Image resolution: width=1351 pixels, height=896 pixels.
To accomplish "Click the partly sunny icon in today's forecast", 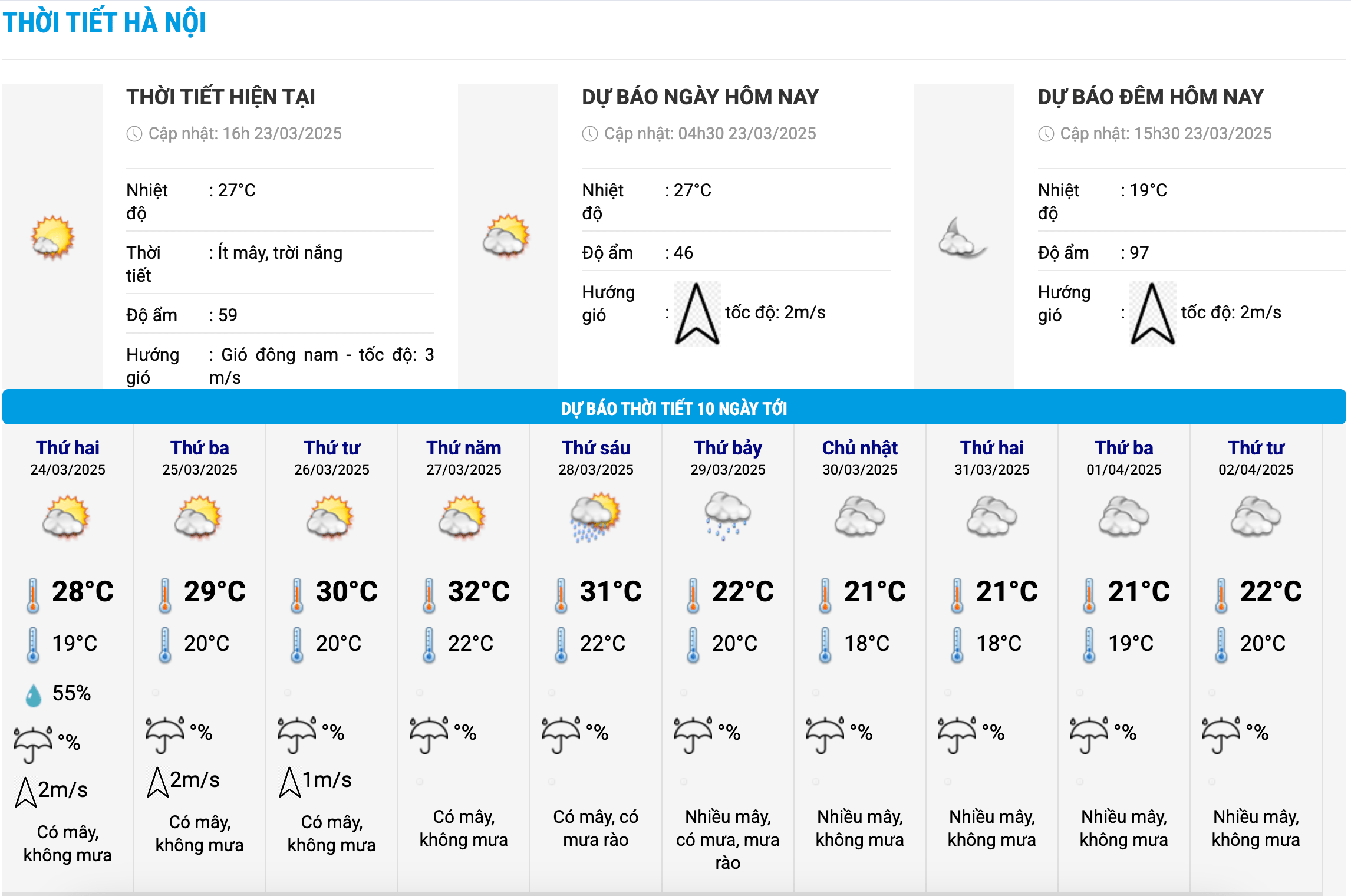I will (x=506, y=236).
